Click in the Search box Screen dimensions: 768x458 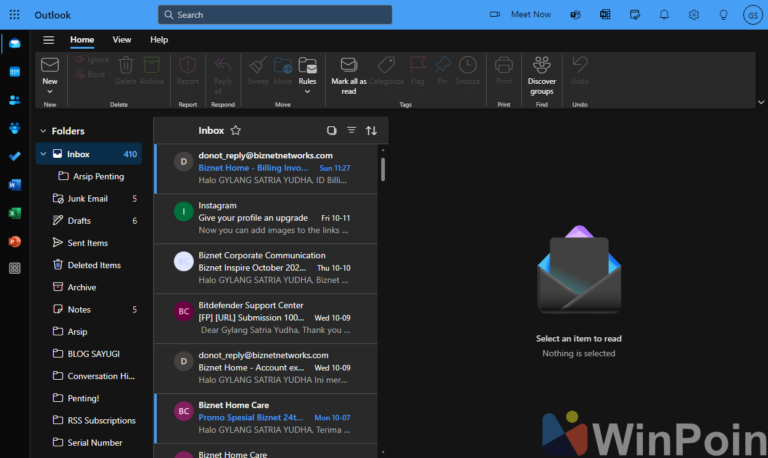[x=275, y=15]
